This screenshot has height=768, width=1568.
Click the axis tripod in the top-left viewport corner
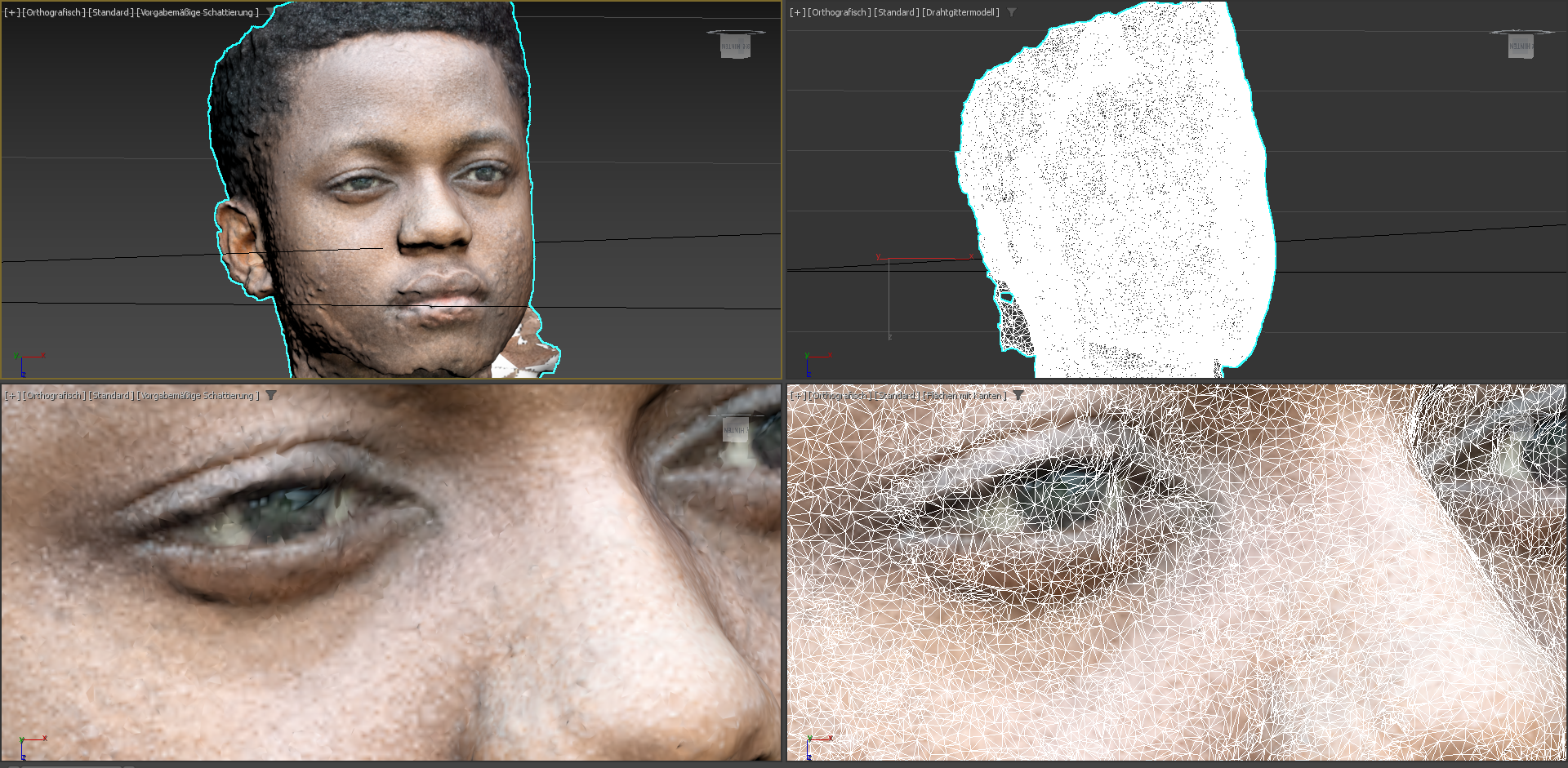point(26,362)
